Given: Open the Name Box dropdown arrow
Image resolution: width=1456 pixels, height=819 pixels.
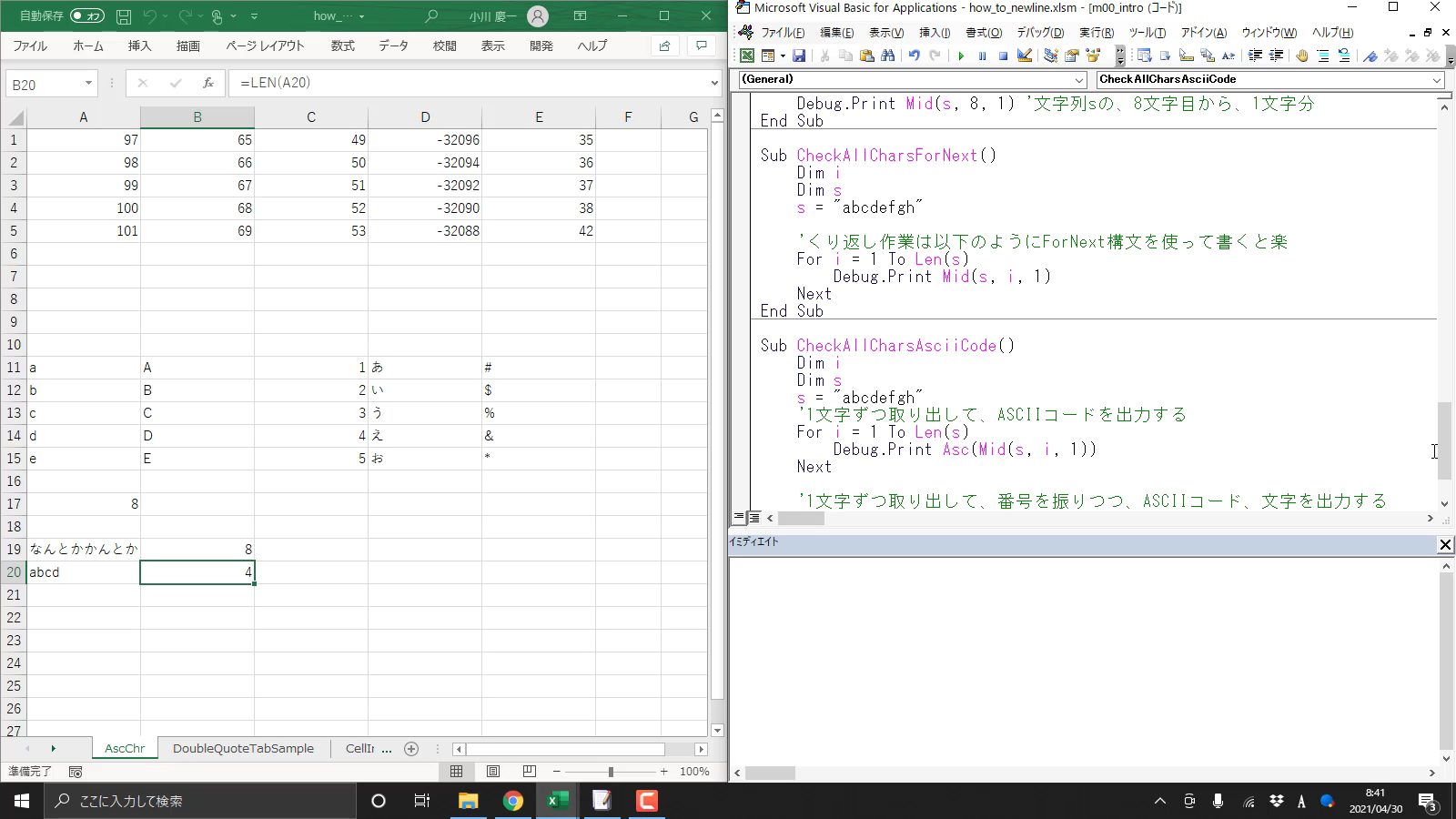Looking at the screenshot, I should pos(88,84).
